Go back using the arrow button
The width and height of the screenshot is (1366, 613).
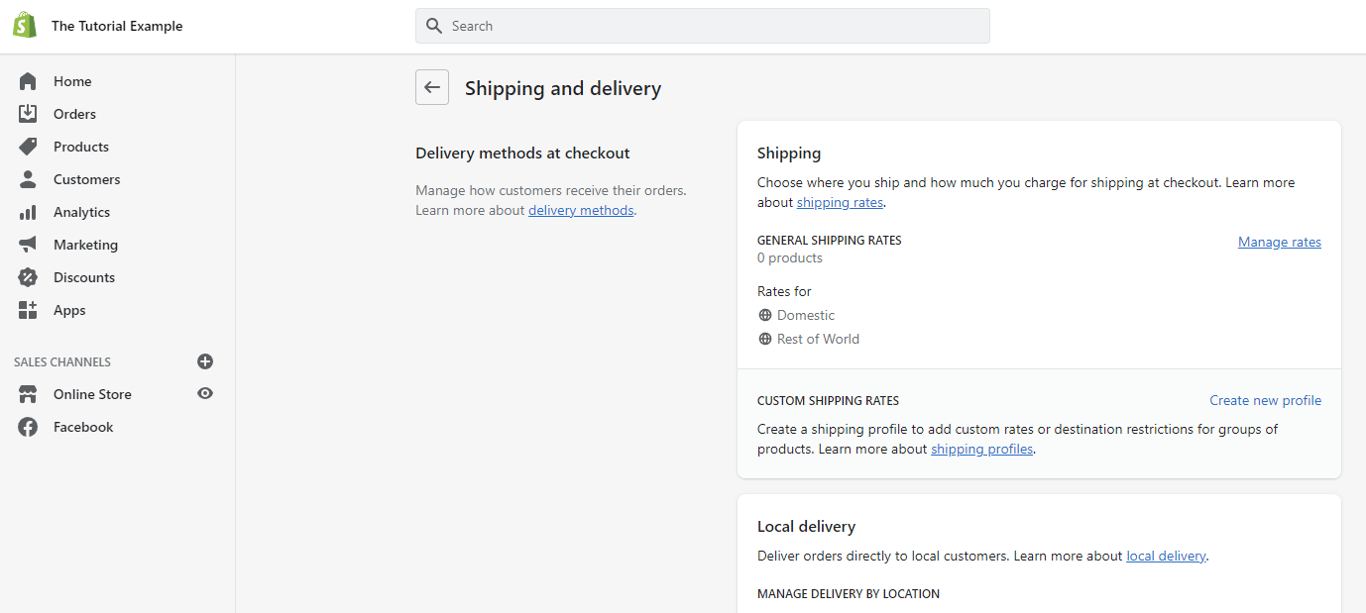pos(431,87)
